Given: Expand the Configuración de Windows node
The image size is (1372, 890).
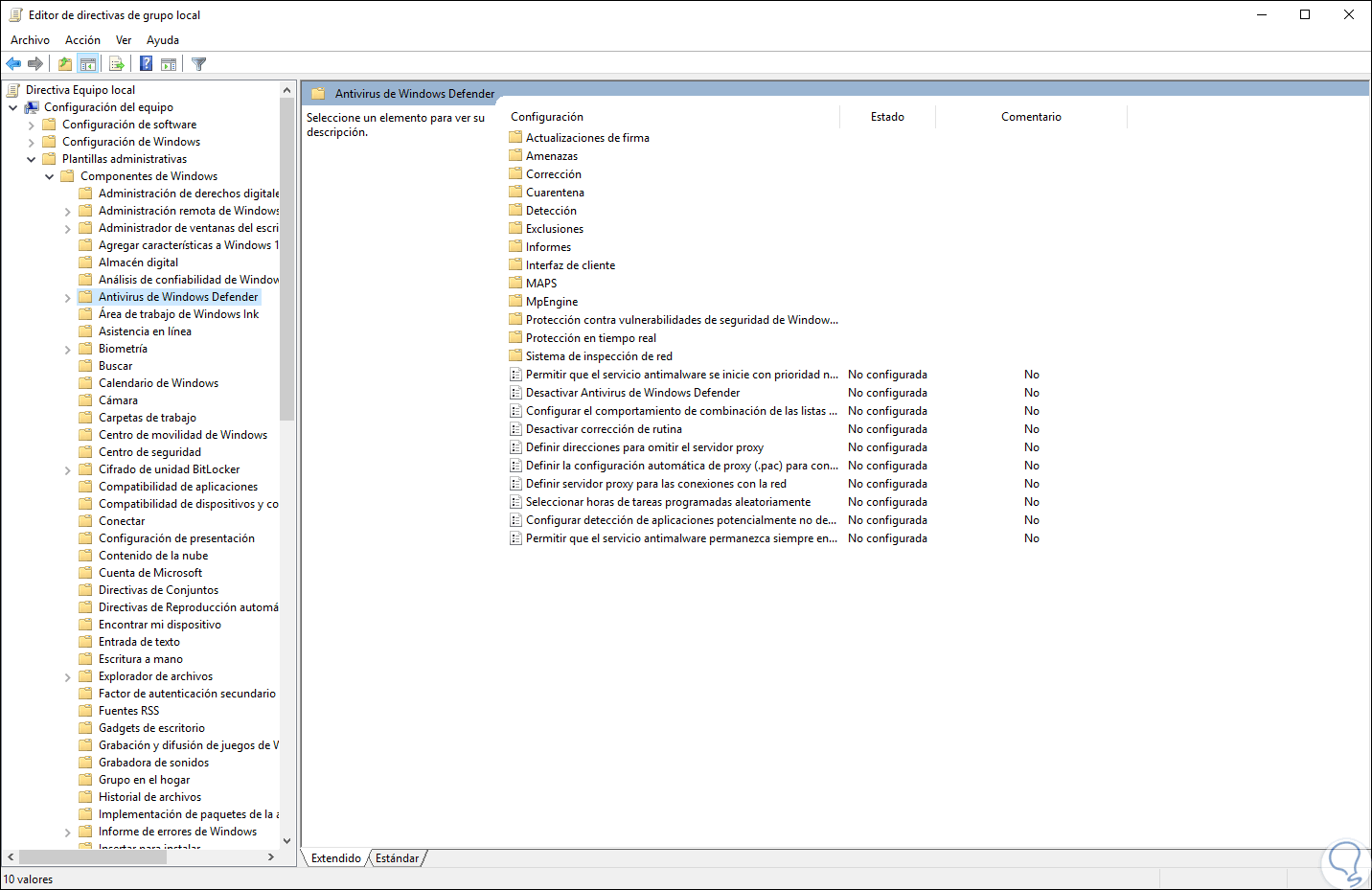Looking at the screenshot, I should click(x=32, y=142).
